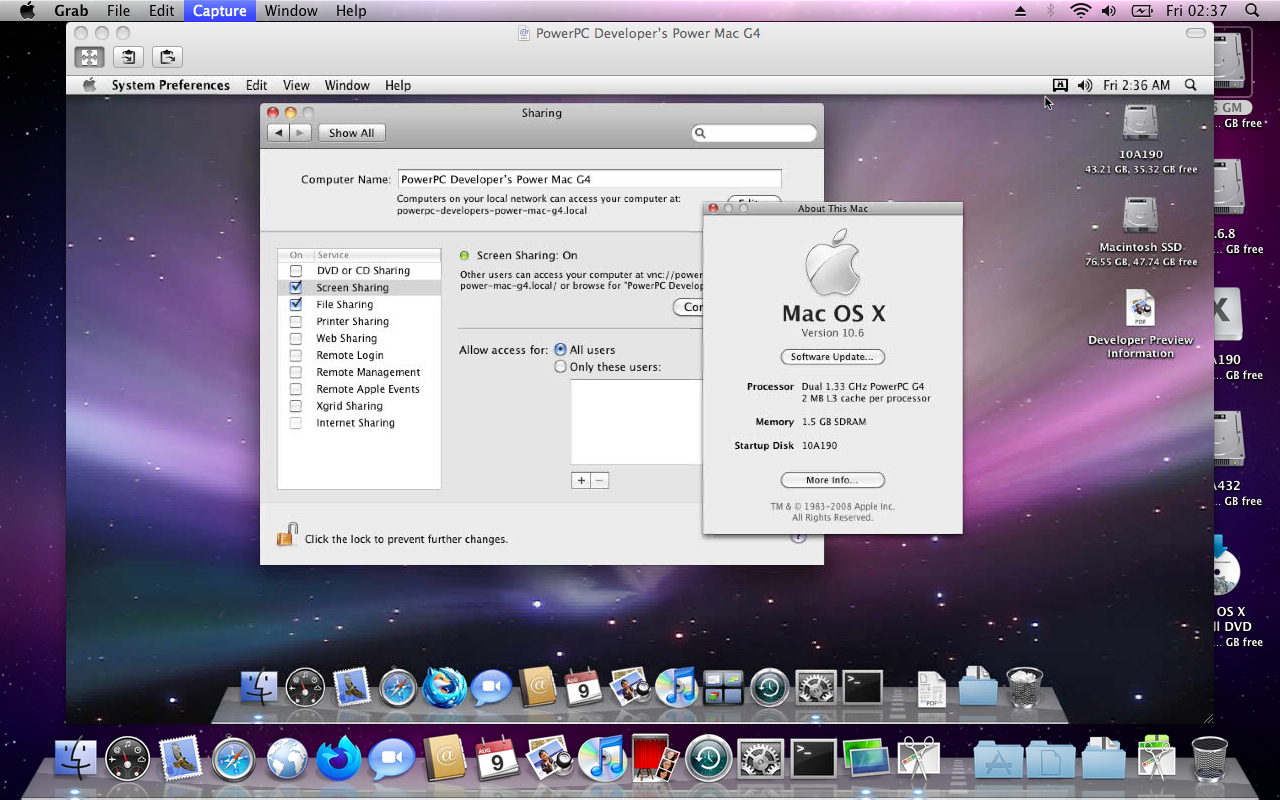Click the Screen Sharing window toolbar pill button
1280x800 pixels.
tap(1196, 33)
